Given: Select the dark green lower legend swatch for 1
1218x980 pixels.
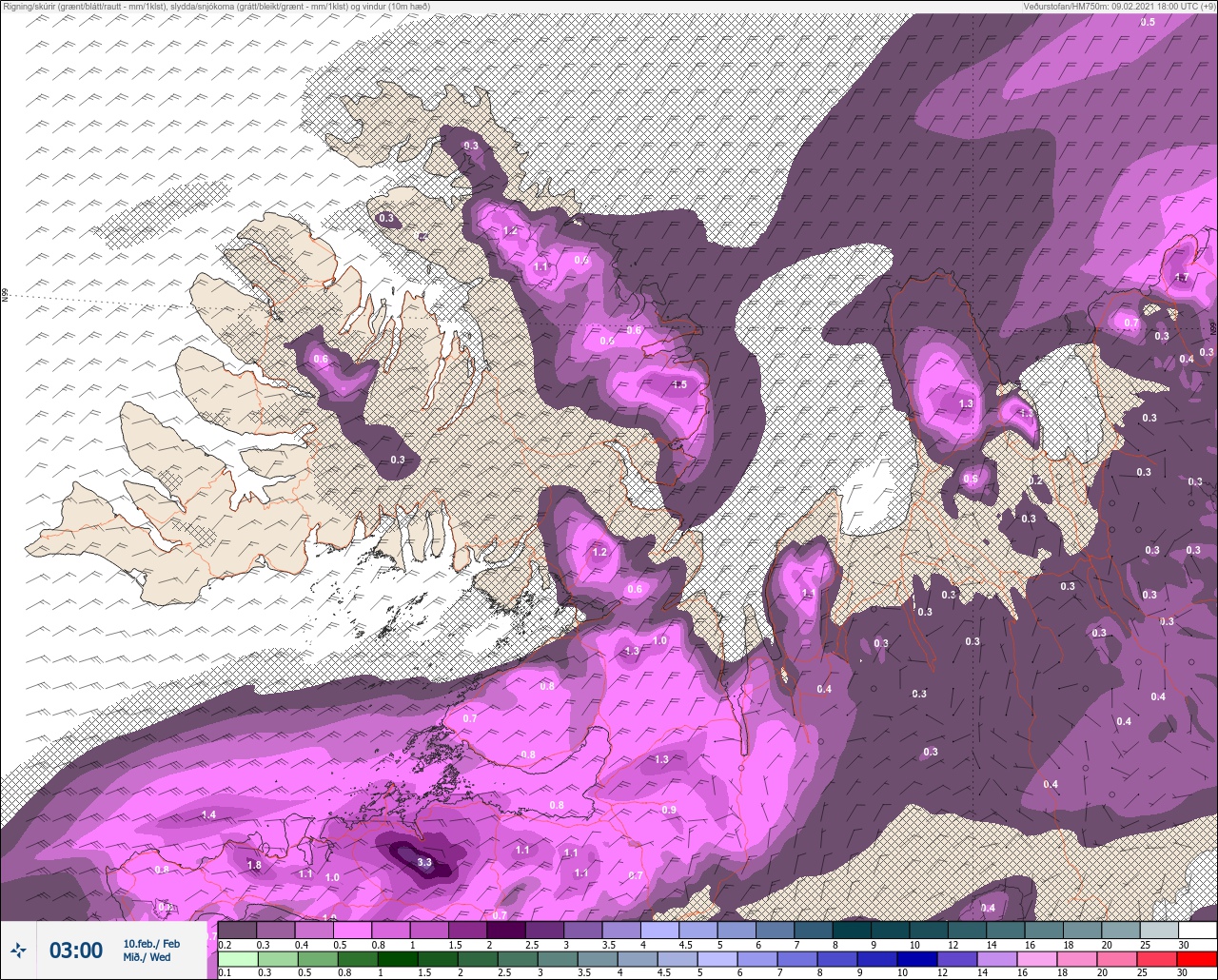Looking at the screenshot, I should 398,959.
